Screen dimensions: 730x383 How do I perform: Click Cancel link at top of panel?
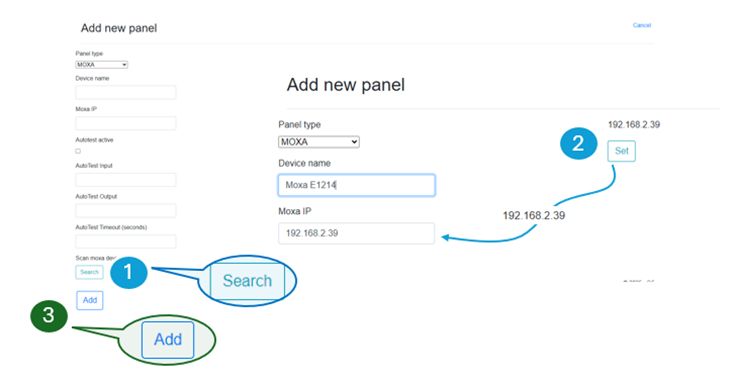[642, 25]
